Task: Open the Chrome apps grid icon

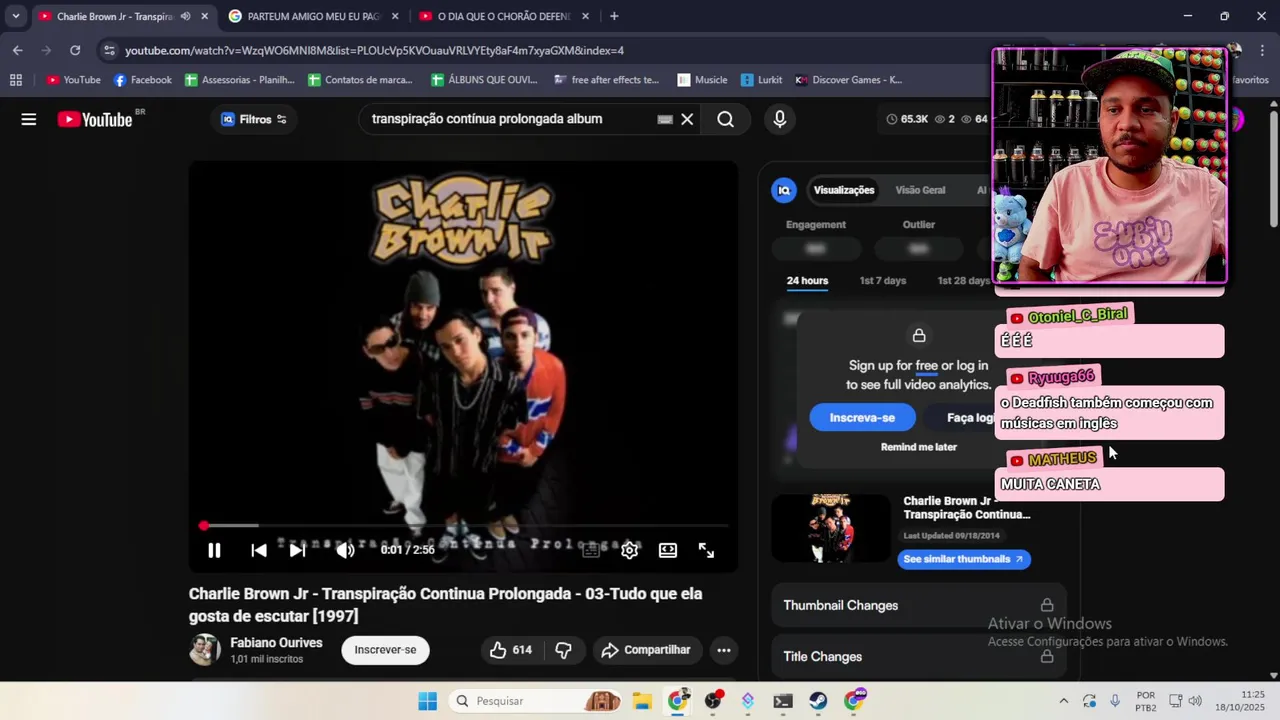Action: [x=16, y=80]
